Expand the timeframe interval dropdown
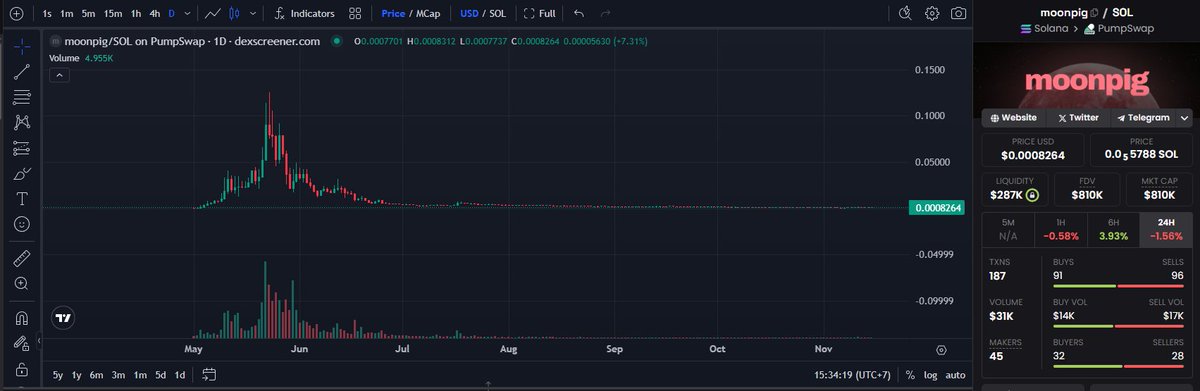 point(188,14)
